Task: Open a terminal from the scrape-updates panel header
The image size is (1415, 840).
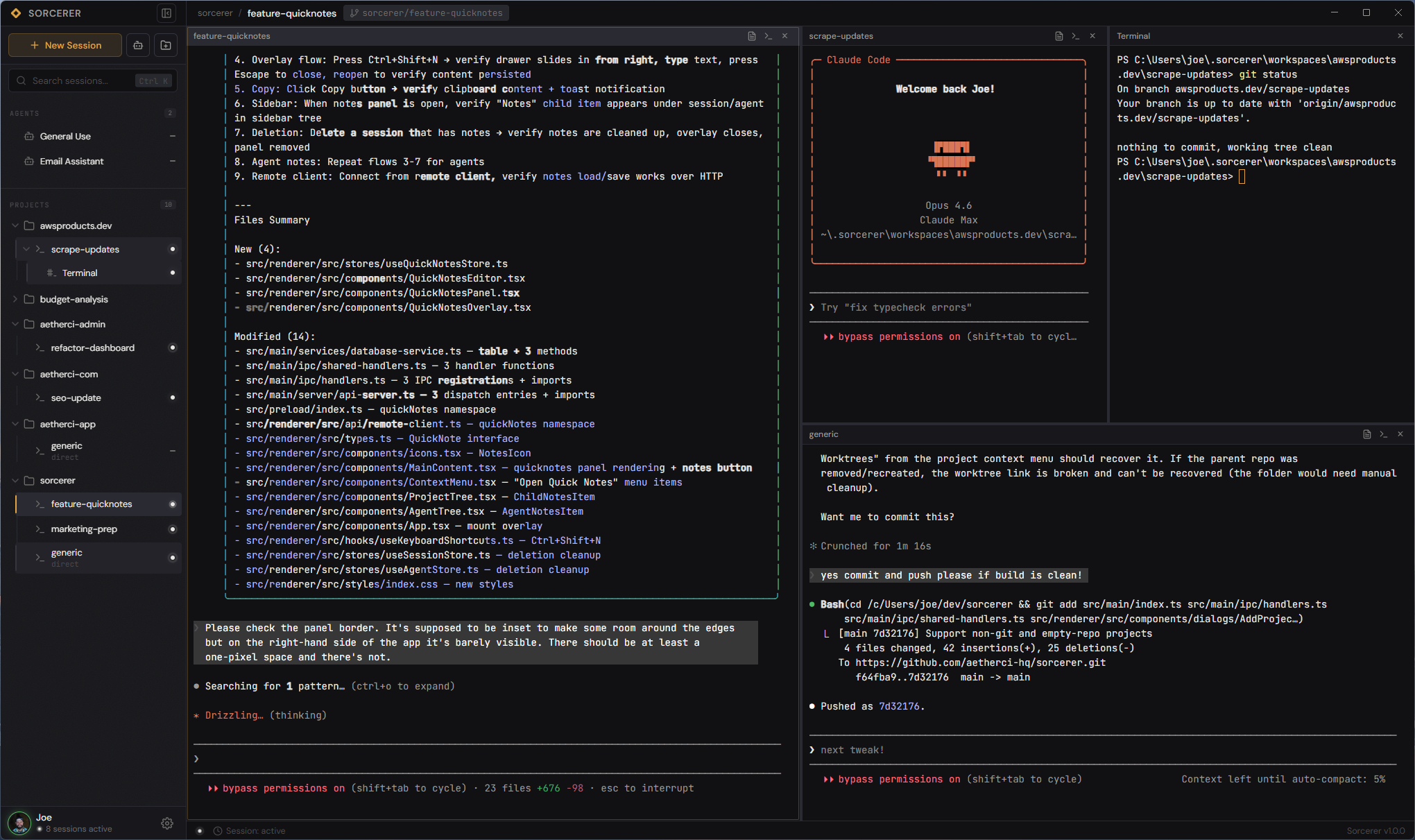Action: tap(1076, 36)
